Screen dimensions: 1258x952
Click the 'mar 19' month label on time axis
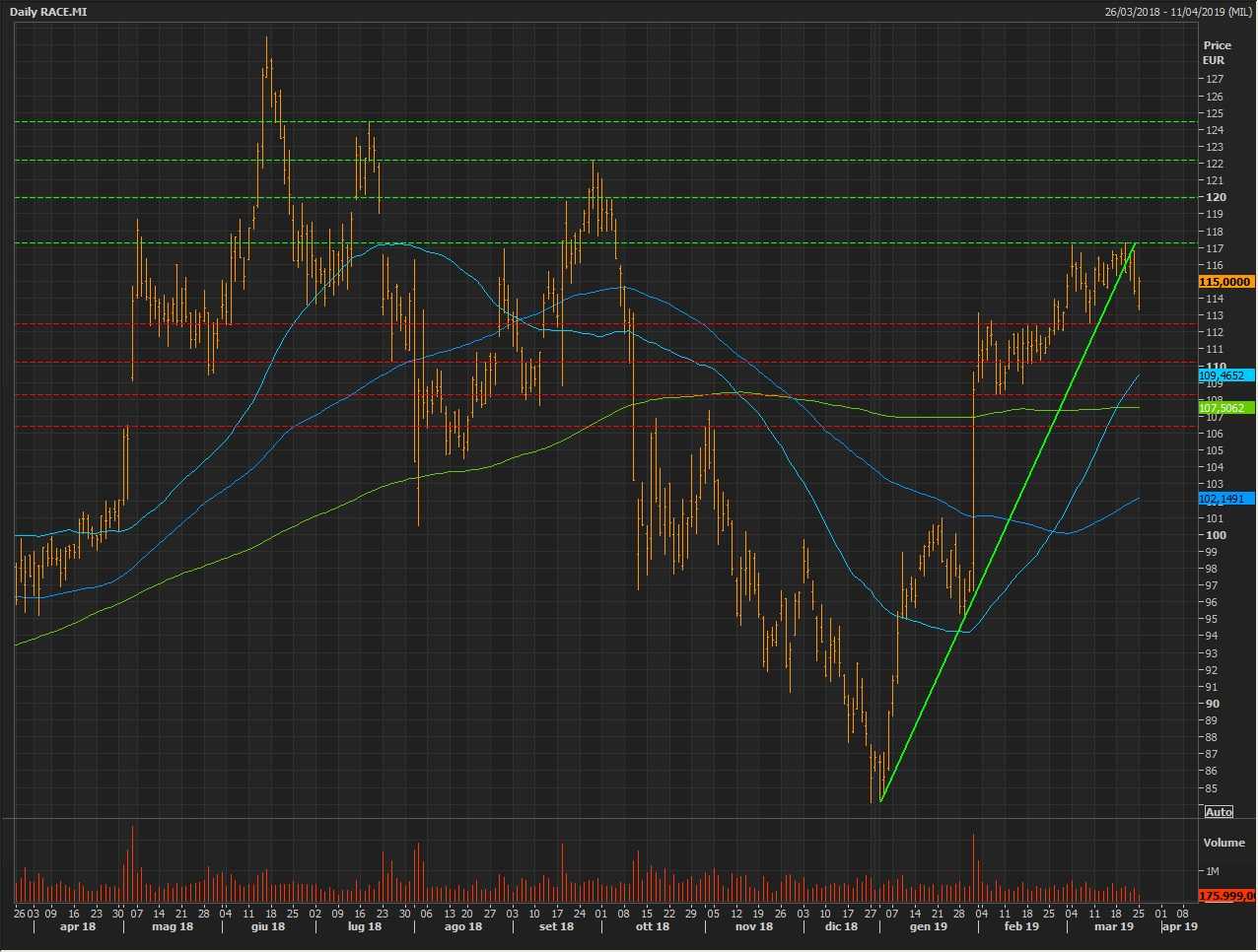coord(1113,926)
